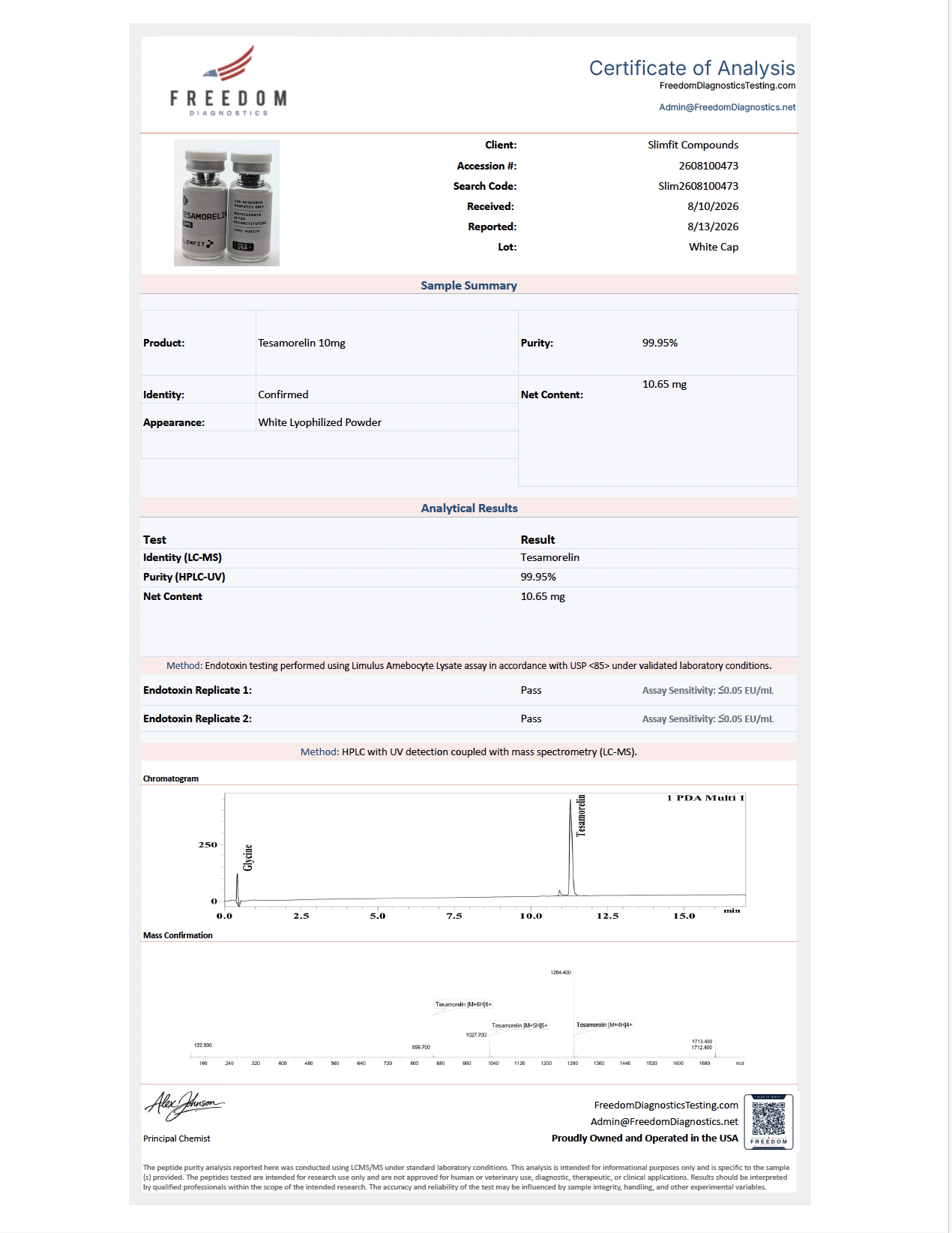Image resolution: width=952 pixels, height=1233 pixels.
Task: Open the Tesamorelin vial sample photo
Action: (x=226, y=202)
